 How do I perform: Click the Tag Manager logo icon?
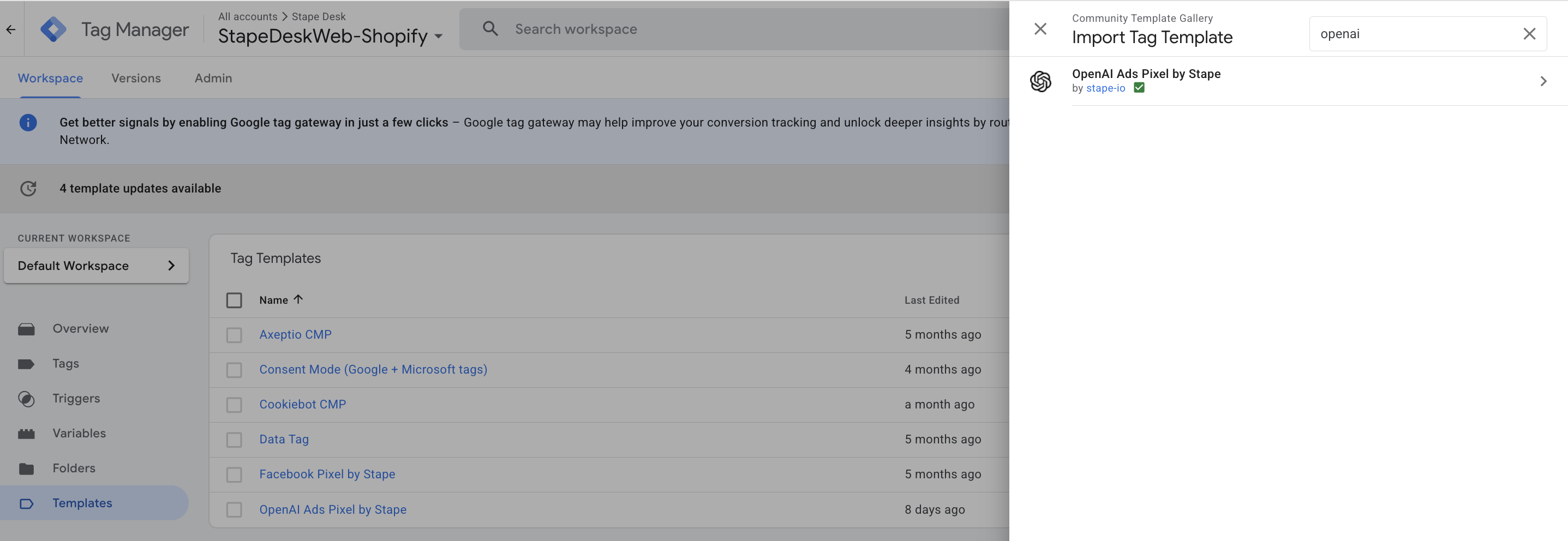click(x=53, y=29)
